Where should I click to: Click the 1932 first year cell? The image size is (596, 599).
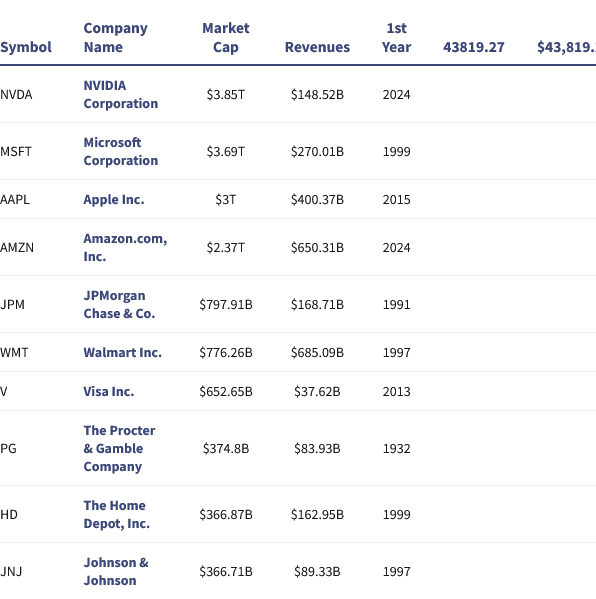coord(397,448)
